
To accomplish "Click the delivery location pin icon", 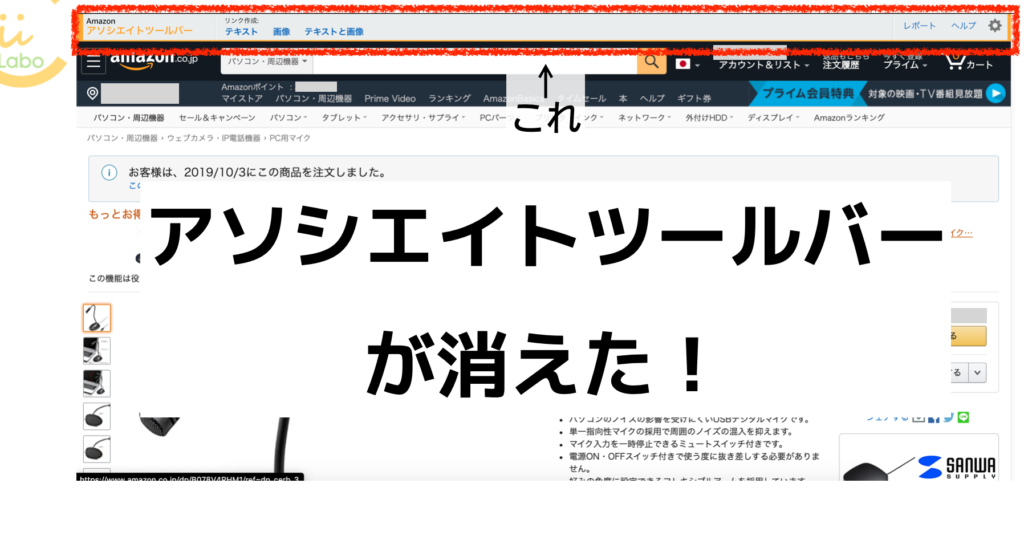I will [93, 93].
